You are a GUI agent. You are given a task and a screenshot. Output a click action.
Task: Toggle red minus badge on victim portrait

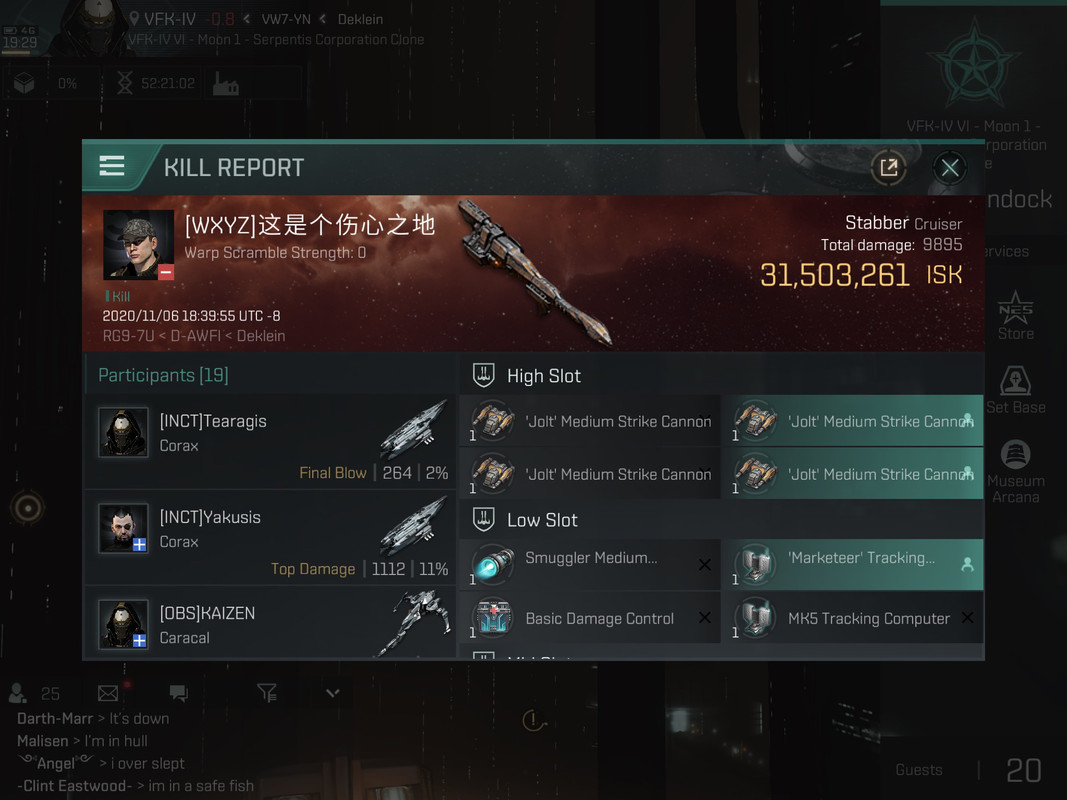click(166, 273)
